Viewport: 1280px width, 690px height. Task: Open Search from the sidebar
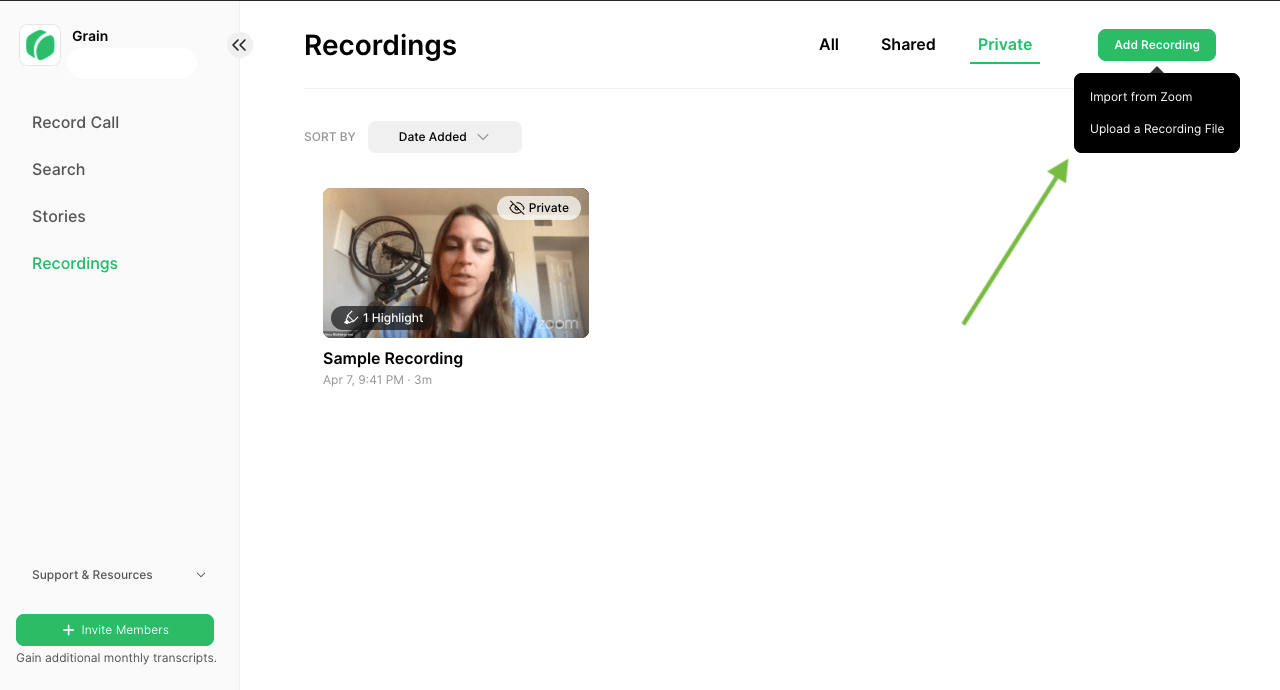(x=58, y=169)
